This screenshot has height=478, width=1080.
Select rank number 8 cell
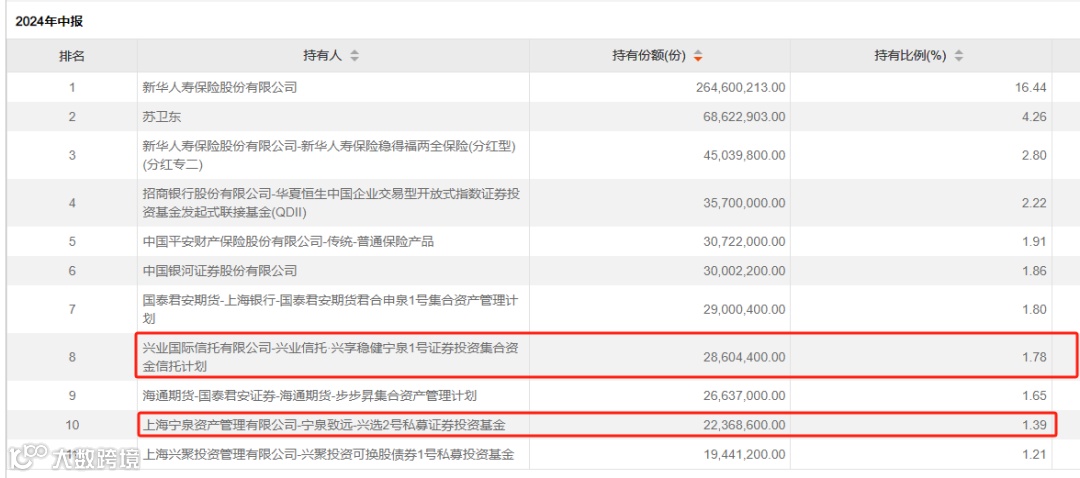72,357
